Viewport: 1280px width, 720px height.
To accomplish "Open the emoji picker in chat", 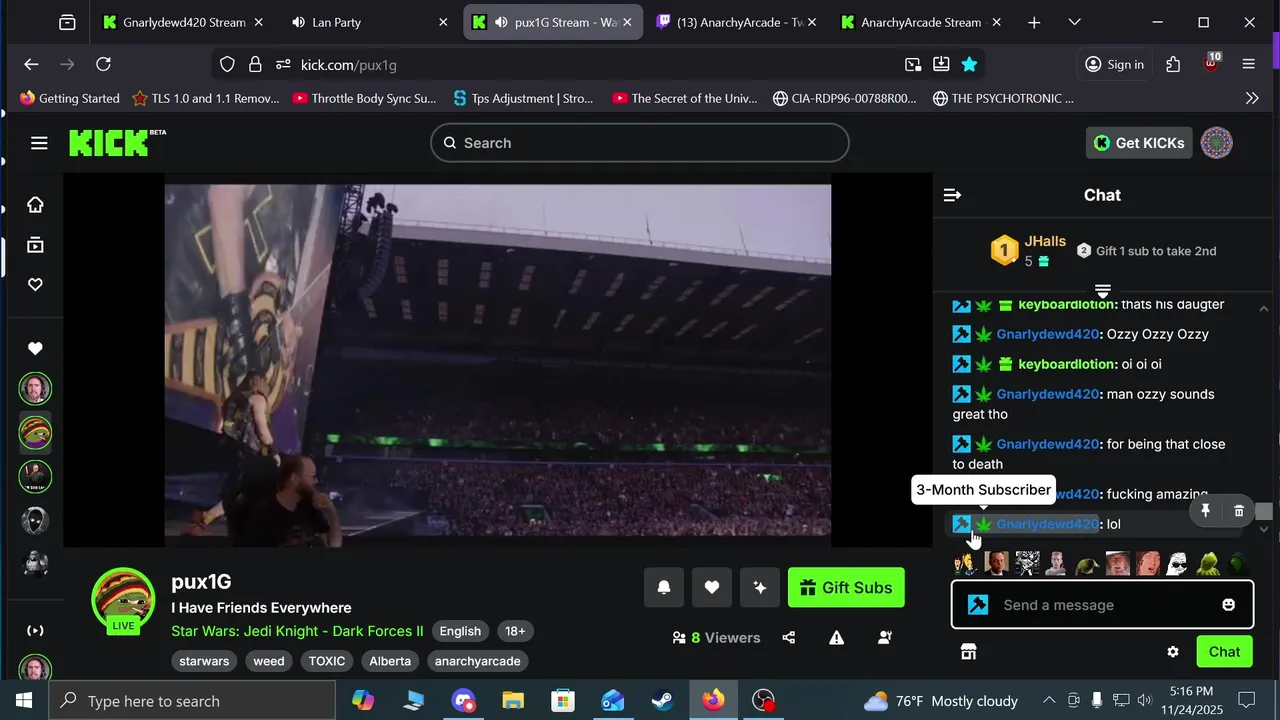I will click(1228, 605).
